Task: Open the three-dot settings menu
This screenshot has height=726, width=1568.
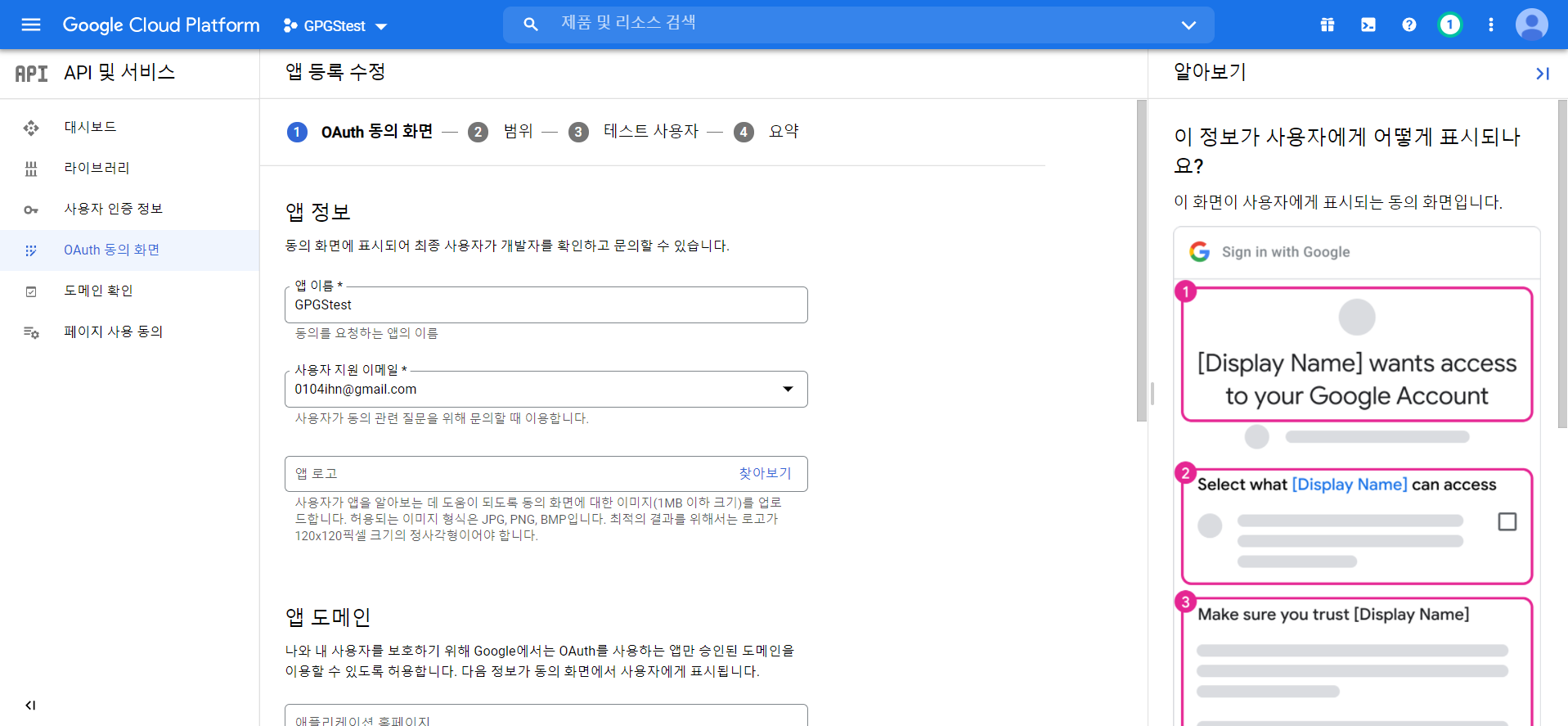Action: [x=1491, y=25]
